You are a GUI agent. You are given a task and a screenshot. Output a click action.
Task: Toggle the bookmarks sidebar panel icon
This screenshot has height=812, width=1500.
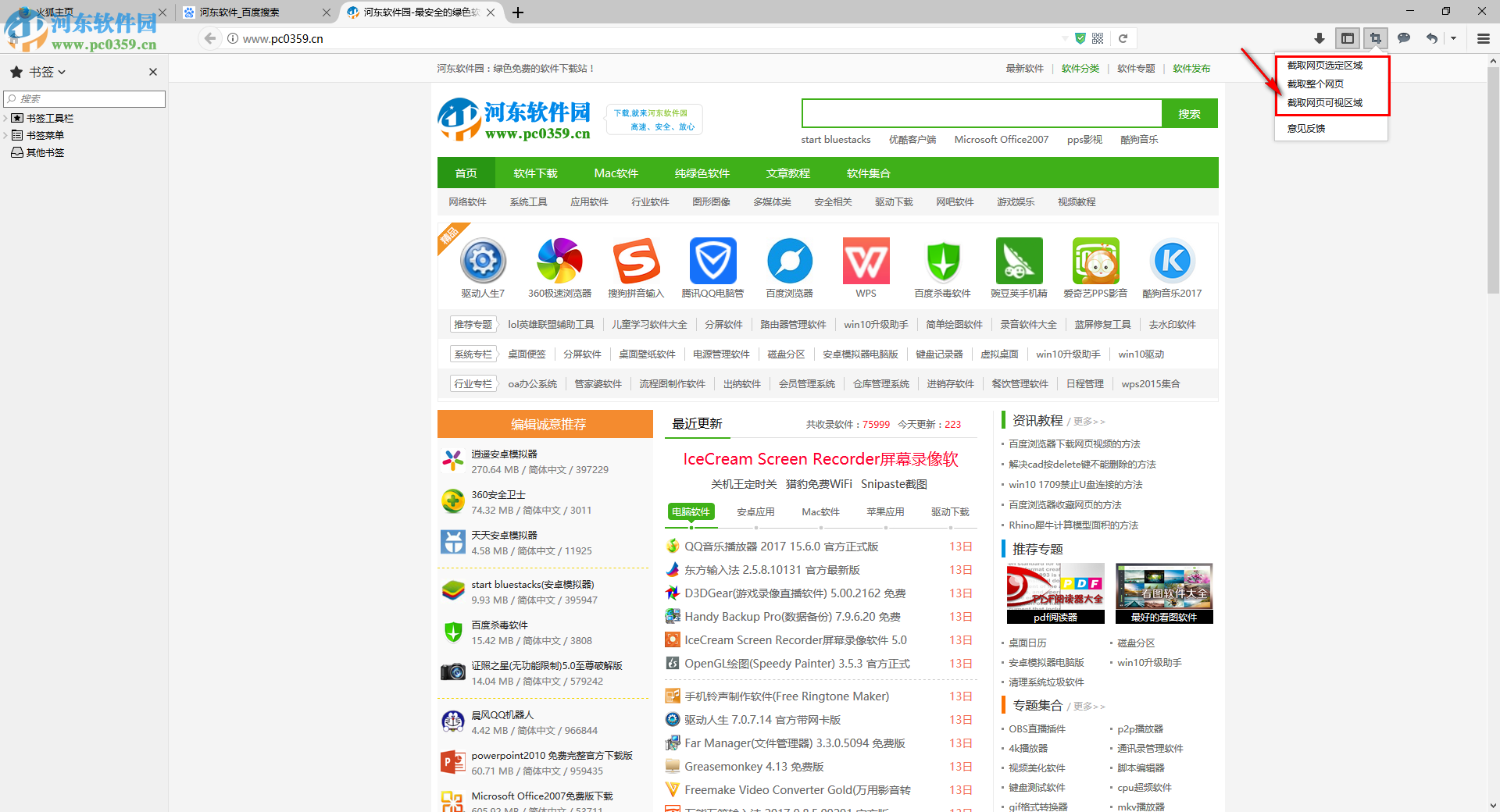(1347, 38)
